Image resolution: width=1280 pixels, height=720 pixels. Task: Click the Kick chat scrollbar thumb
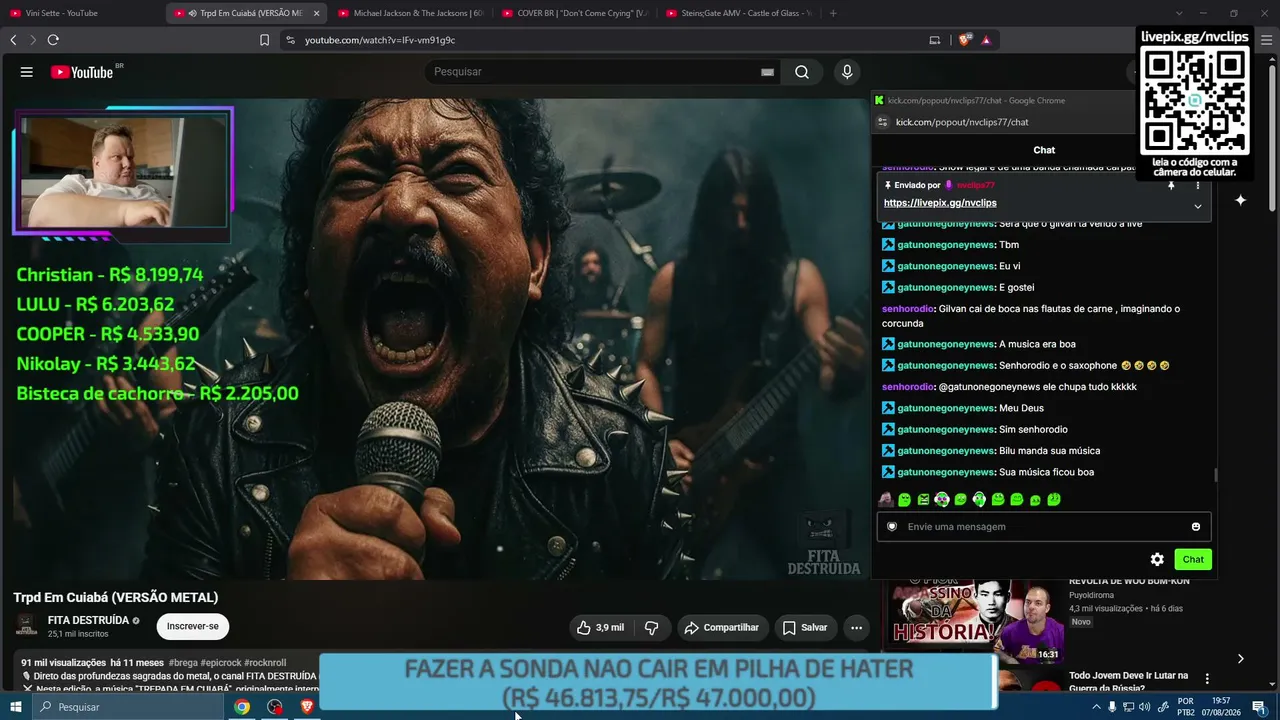tap(1216, 475)
